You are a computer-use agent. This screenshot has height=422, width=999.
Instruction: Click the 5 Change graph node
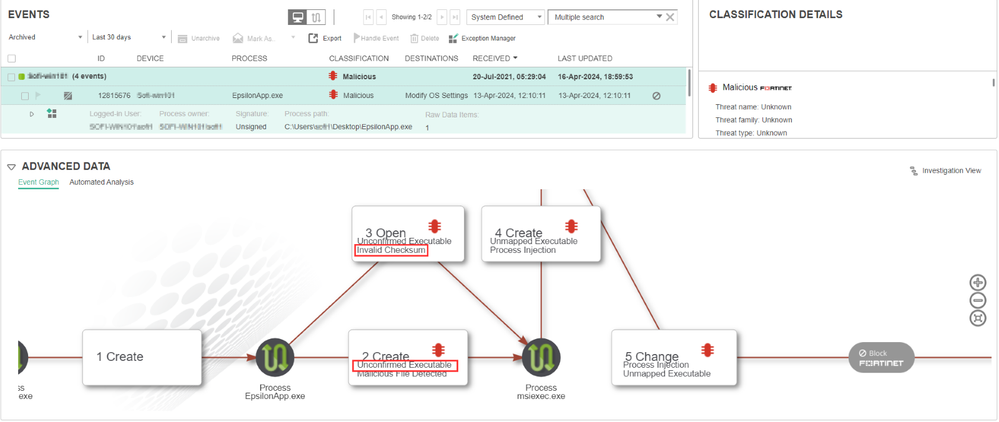click(x=674, y=357)
